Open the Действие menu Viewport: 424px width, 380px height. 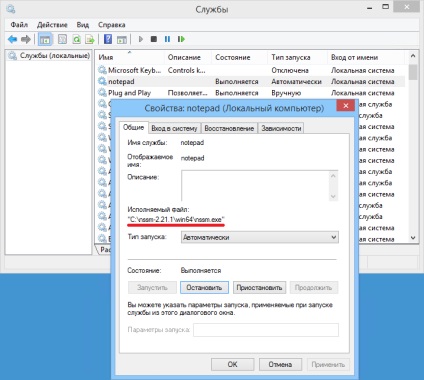[52, 25]
